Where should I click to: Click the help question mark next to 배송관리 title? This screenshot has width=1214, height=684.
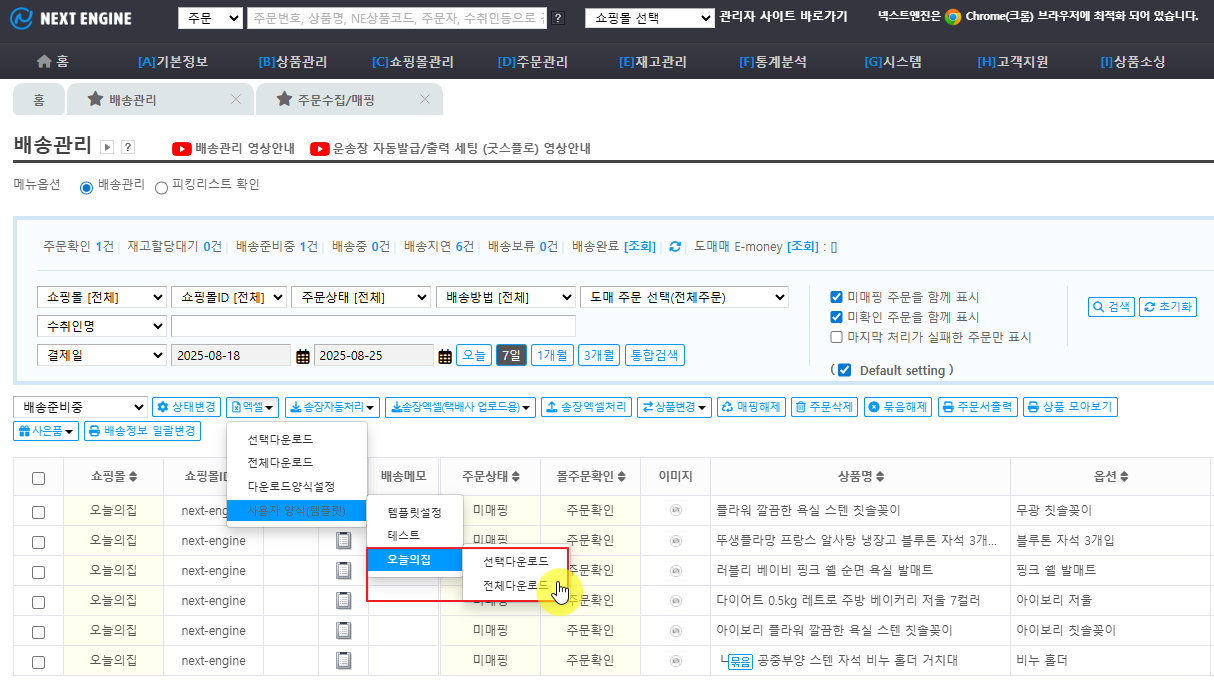[128, 147]
